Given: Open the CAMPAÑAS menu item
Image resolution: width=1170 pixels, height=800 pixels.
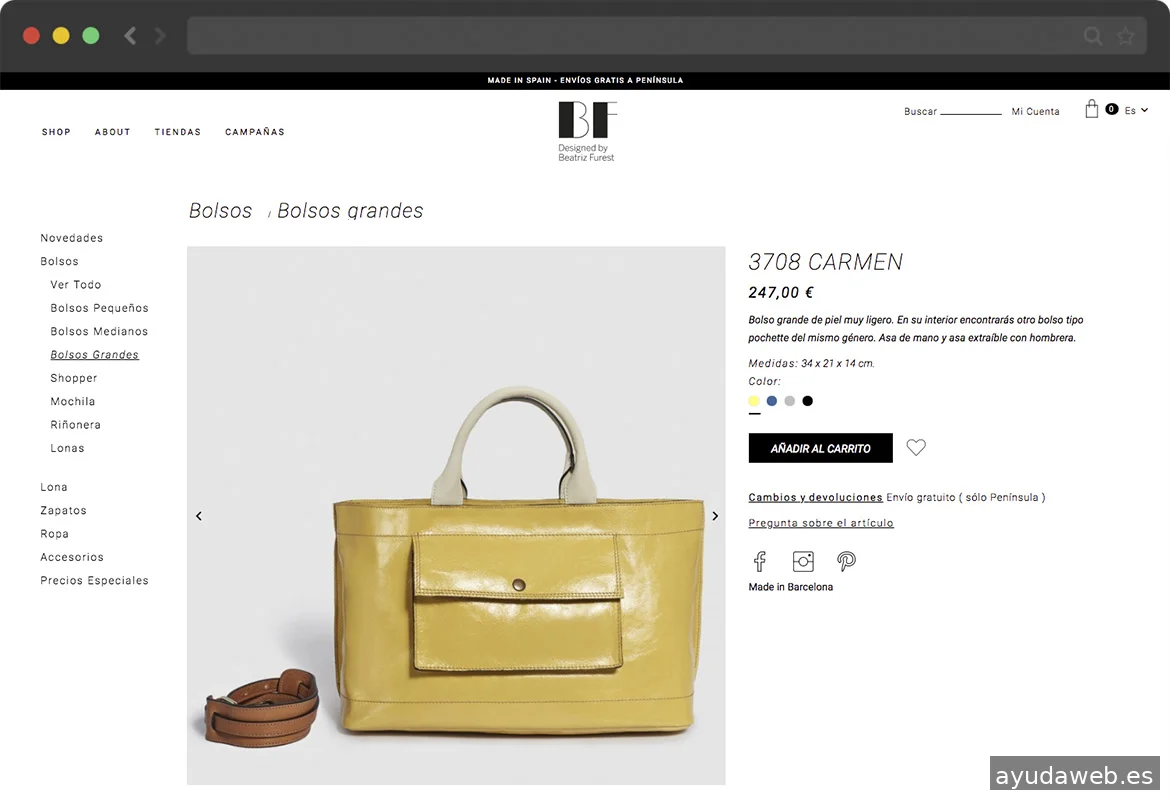Looking at the screenshot, I should pyautogui.click(x=254, y=132).
